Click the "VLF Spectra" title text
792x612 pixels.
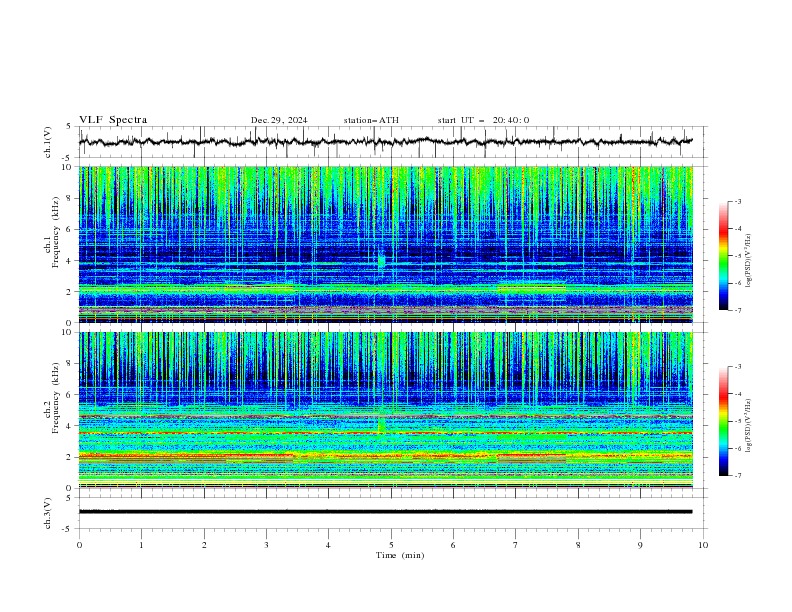tap(113, 120)
